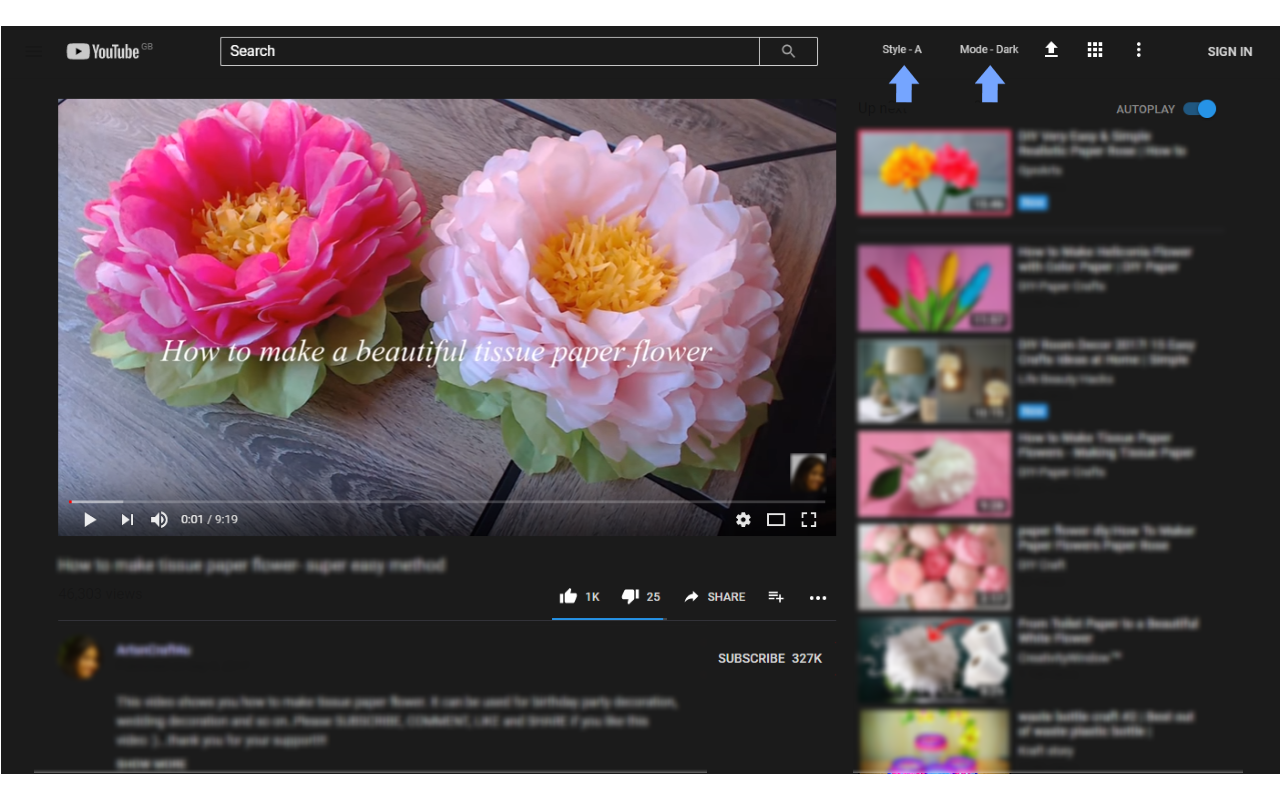Open the YouTube apps grid
The height and width of the screenshot is (800, 1280).
(x=1095, y=48)
